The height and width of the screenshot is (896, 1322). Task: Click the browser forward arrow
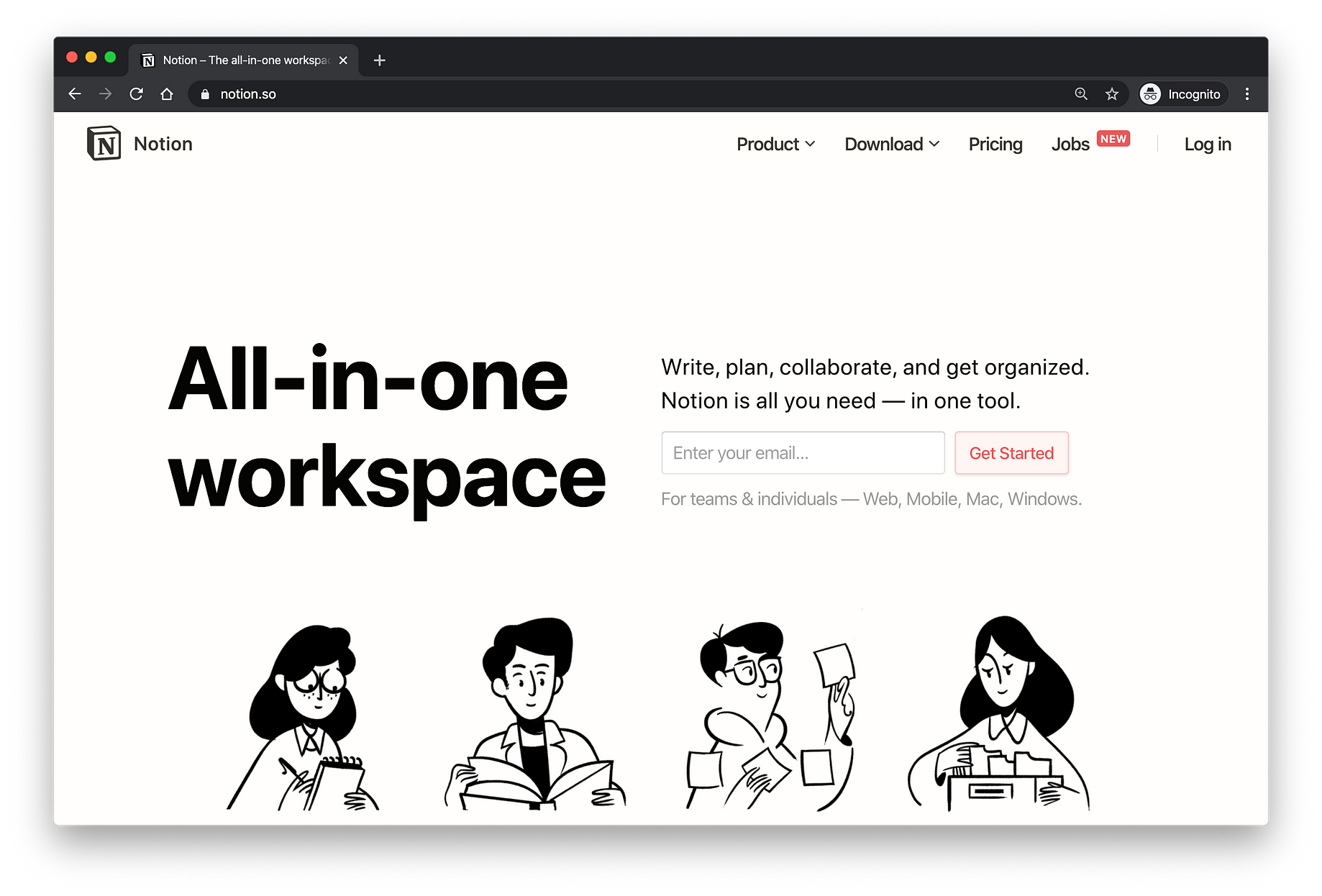point(106,94)
